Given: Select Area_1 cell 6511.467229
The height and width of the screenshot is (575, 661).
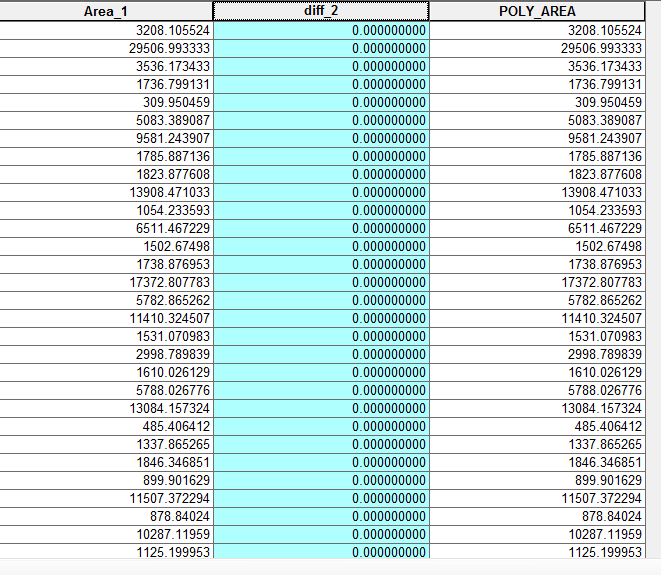Looking at the screenshot, I should pyautogui.click(x=106, y=228).
